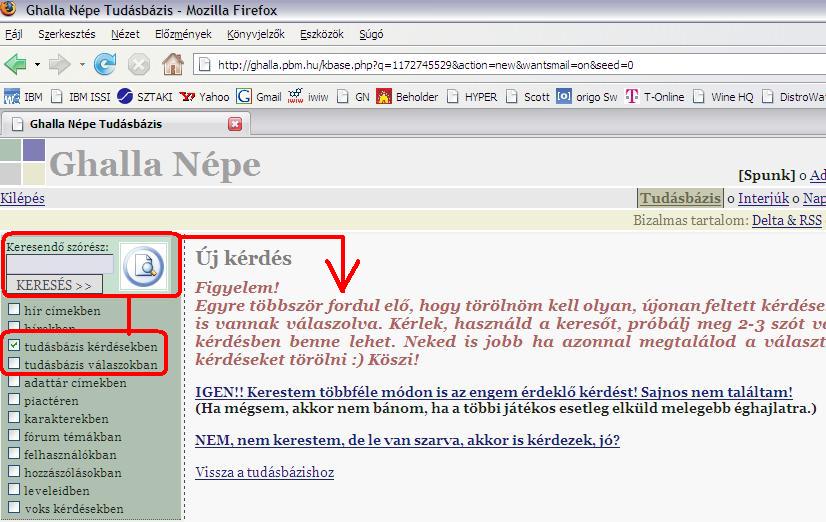
Task: Open the T-Online bookmark
Action: [655, 97]
